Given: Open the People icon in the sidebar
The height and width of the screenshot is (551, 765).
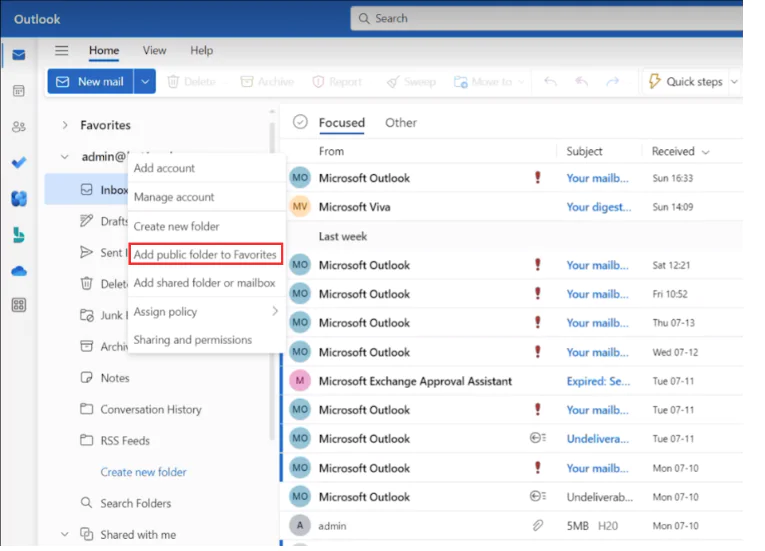Looking at the screenshot, I should 19,127.
